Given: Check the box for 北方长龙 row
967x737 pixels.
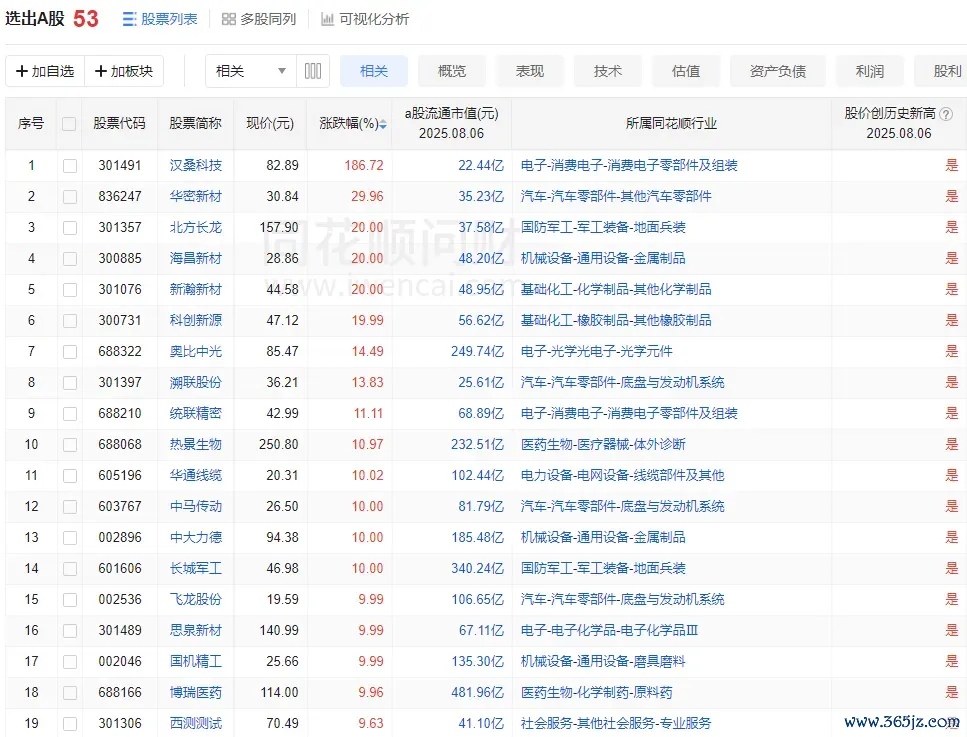Looking at the screenshot, I should 70,228.
